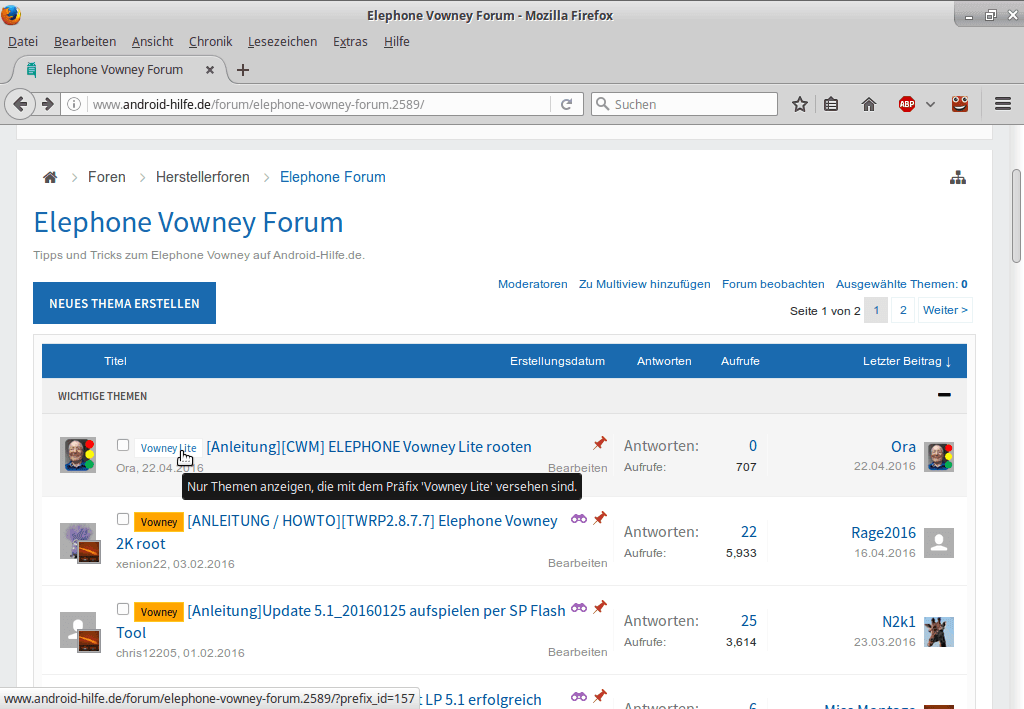Close the Elephone Vowney Forum tab

210,69
